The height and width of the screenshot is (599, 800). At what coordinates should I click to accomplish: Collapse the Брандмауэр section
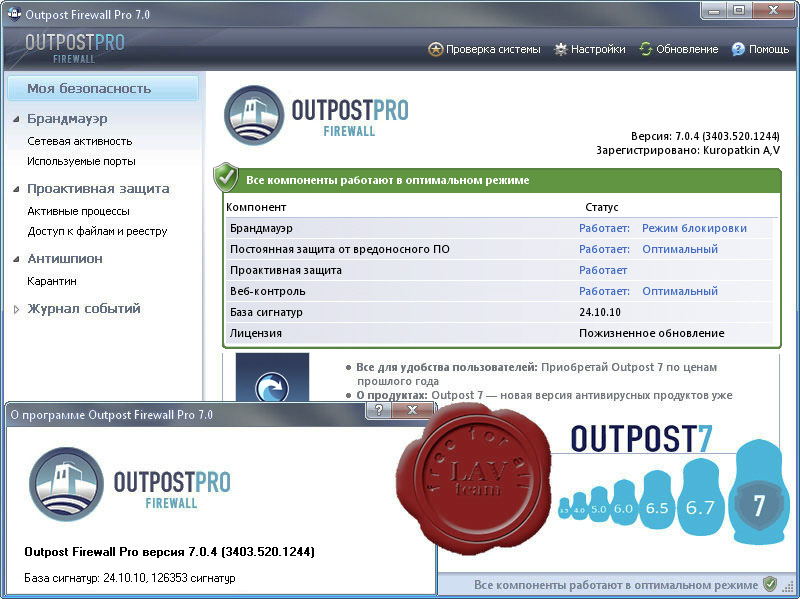coord(16,119)
